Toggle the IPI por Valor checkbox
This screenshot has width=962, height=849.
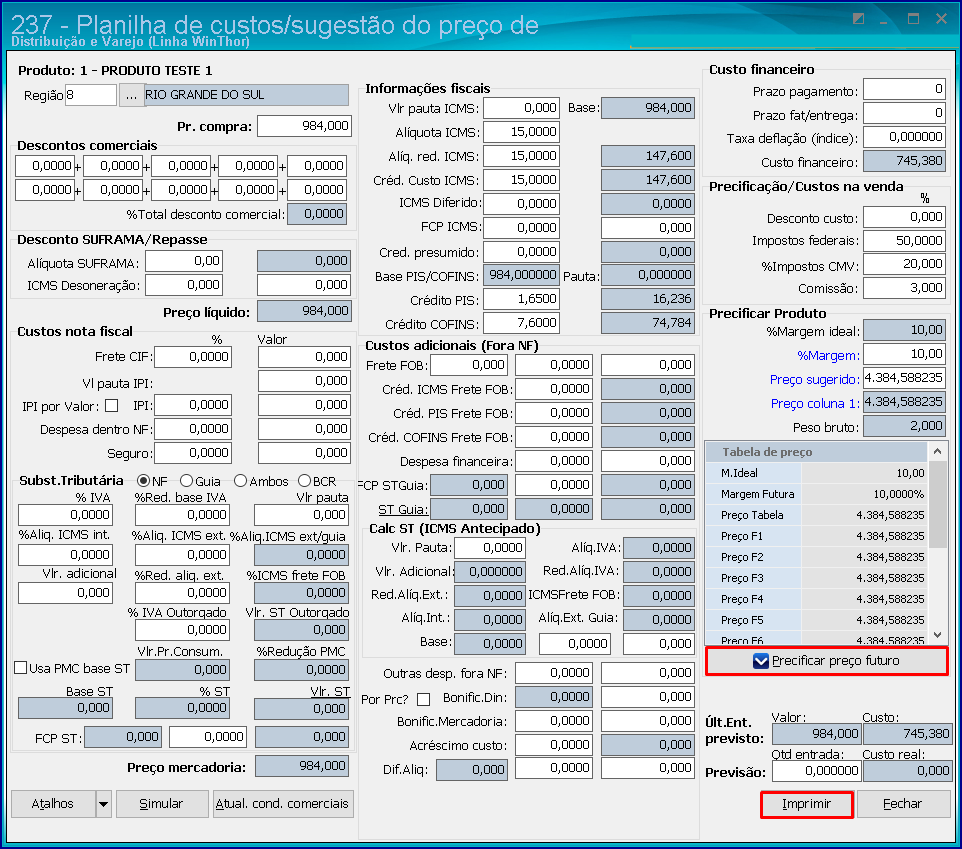click(112, 405)
